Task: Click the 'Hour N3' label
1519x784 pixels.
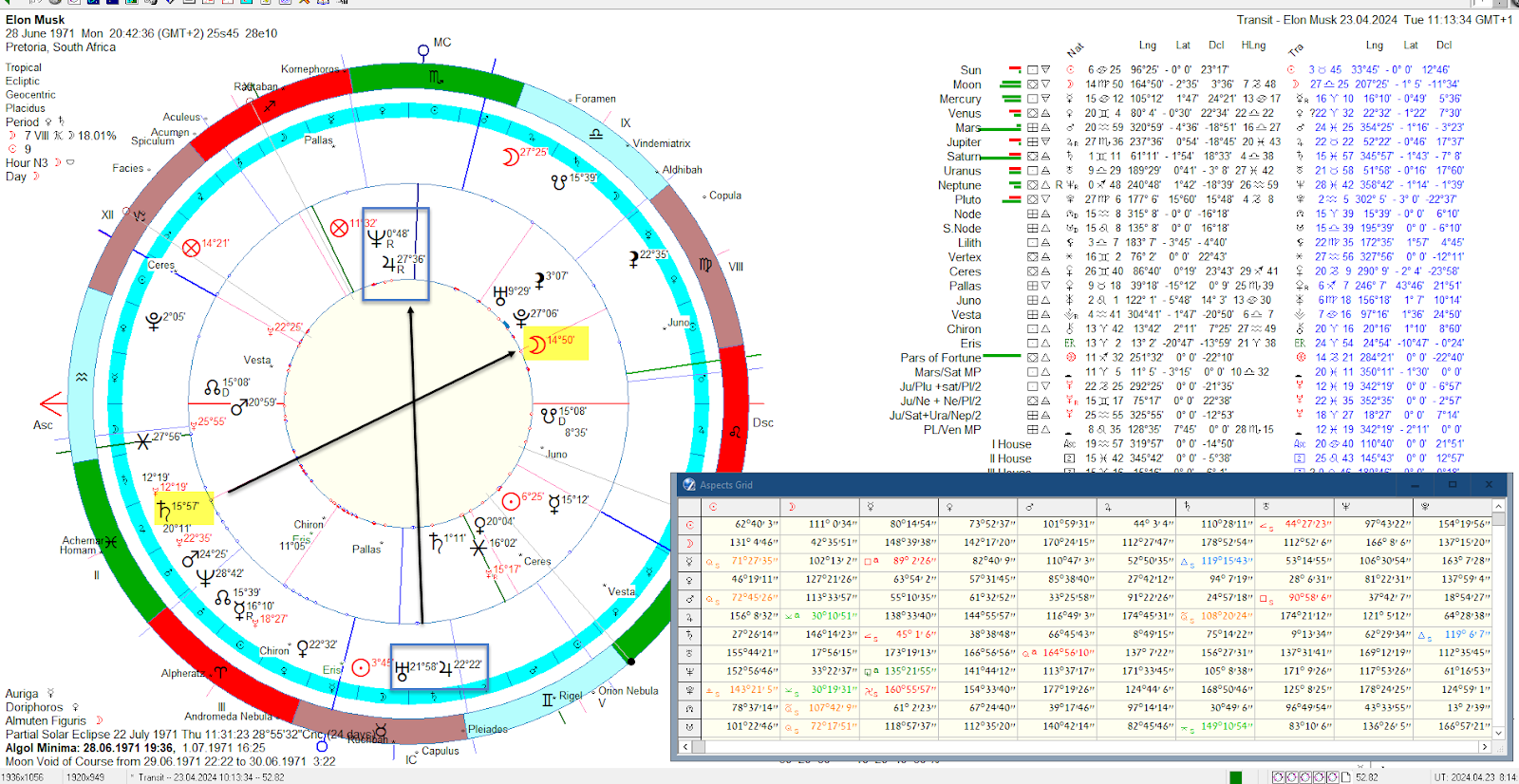Action: point(27,163)
